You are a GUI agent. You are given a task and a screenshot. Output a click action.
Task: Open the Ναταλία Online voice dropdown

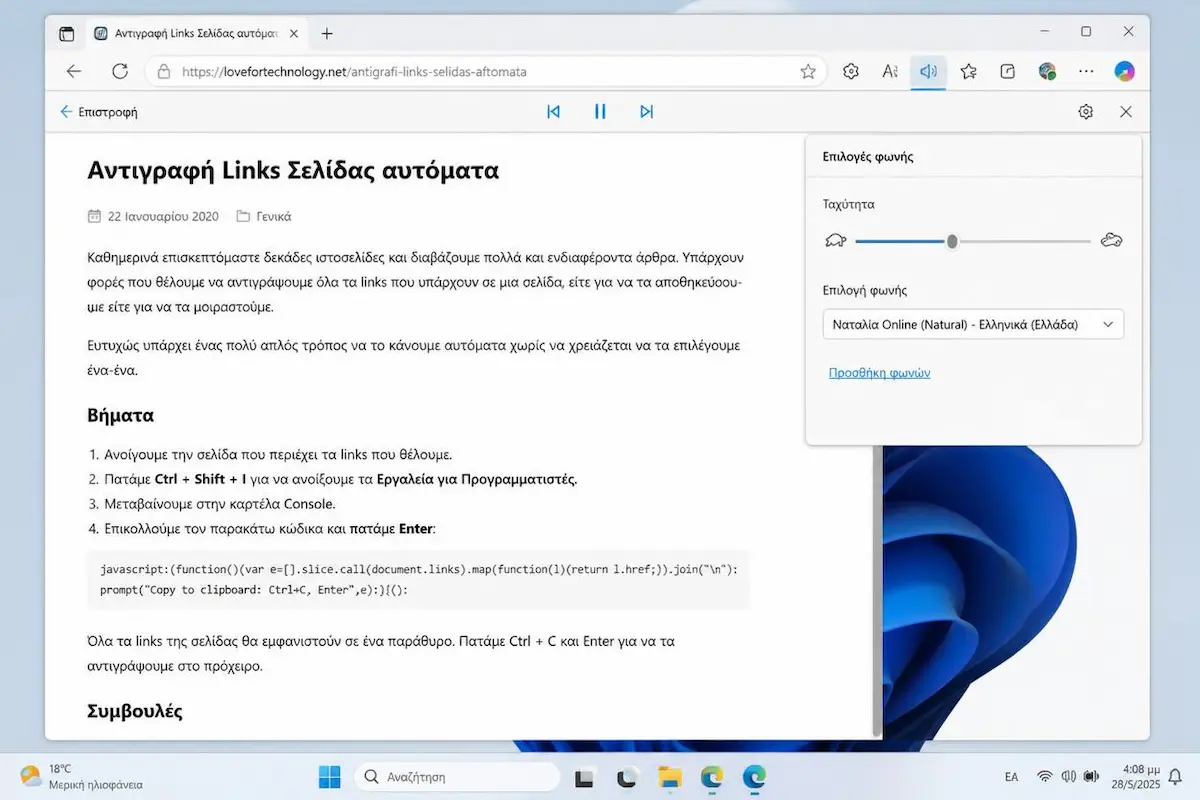coord(973,324)
